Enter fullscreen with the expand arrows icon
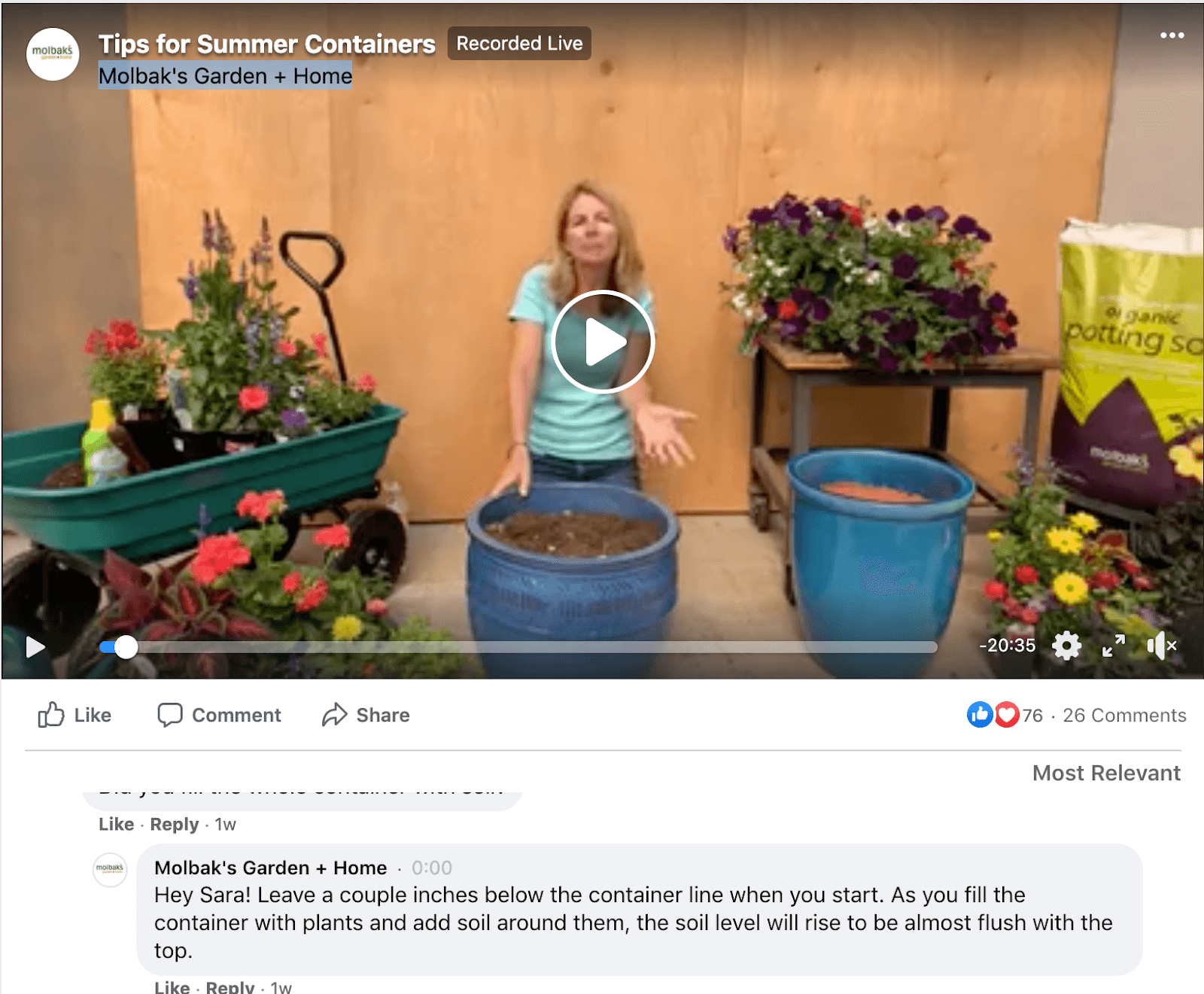The image size is (1204, 994). coord(1114,646)
